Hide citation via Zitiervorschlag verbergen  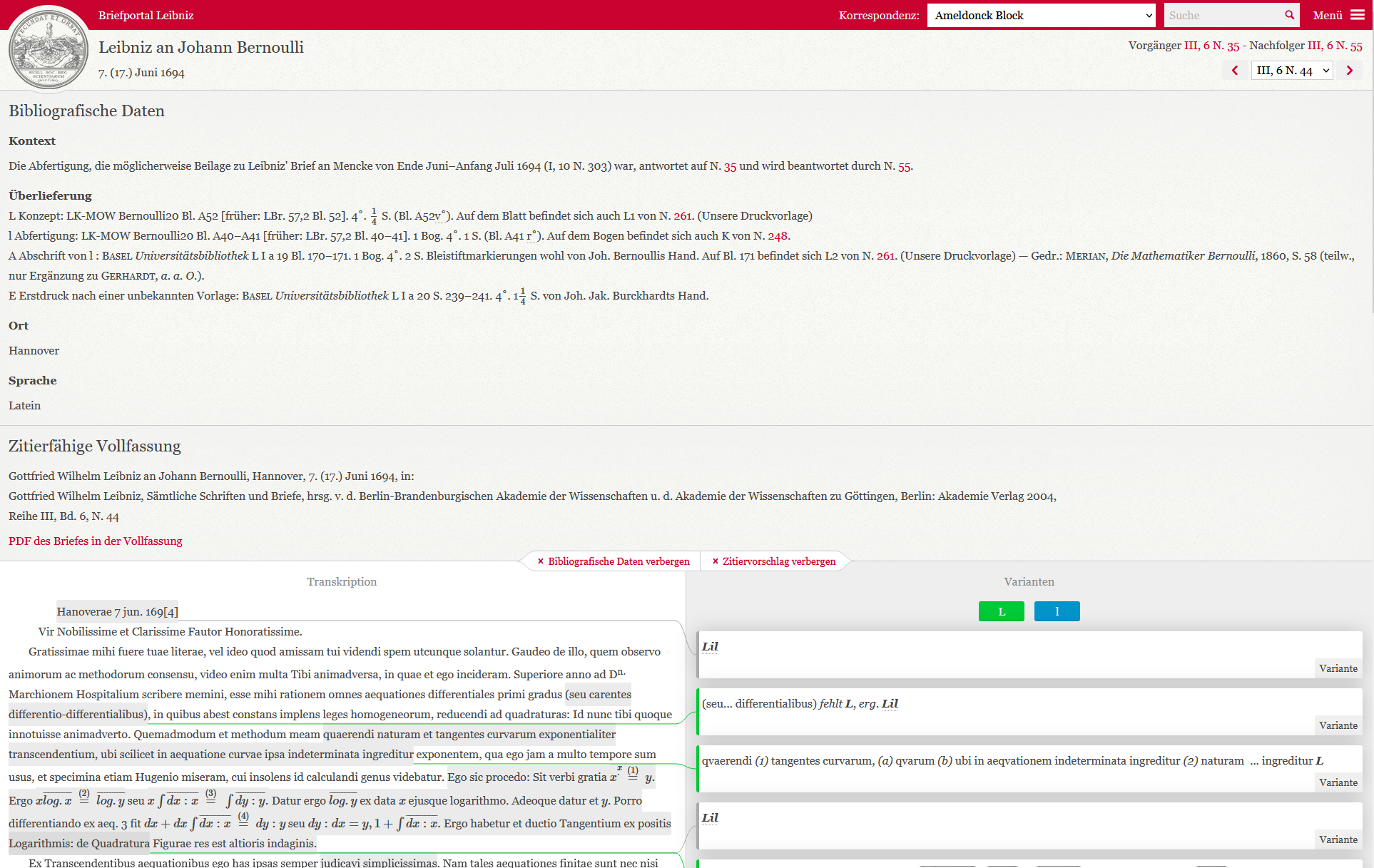(x=774, y=561)
